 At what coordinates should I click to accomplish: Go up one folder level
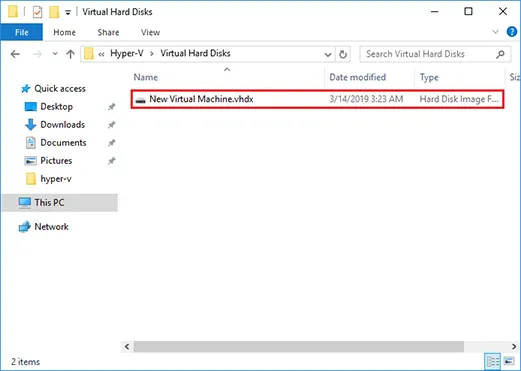pyautogui.click(x=70, y=54)
